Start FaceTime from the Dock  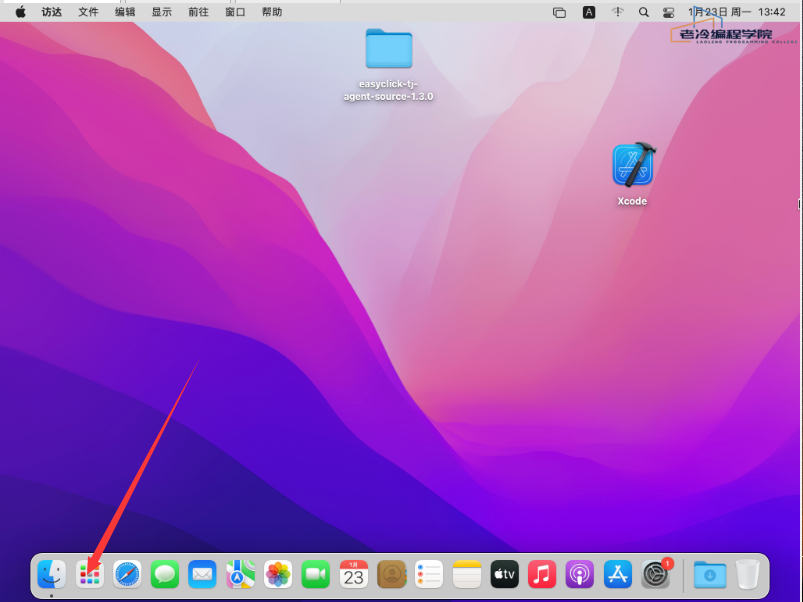tap(315, 574)
